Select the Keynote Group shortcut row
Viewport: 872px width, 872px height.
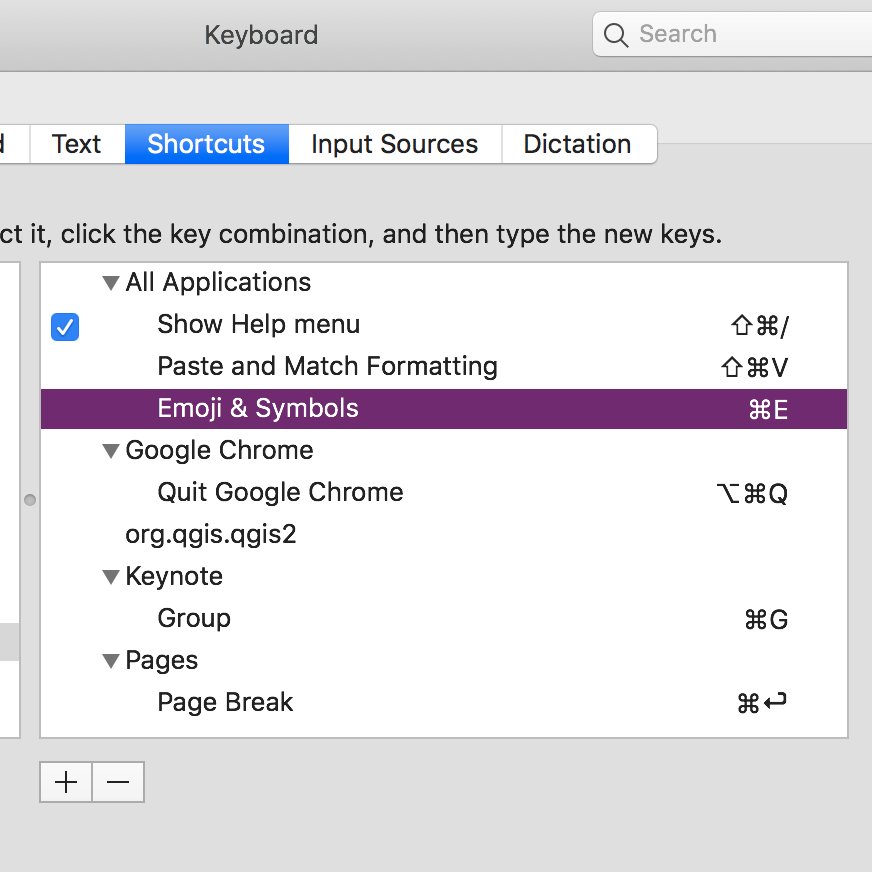click(444, 618)
